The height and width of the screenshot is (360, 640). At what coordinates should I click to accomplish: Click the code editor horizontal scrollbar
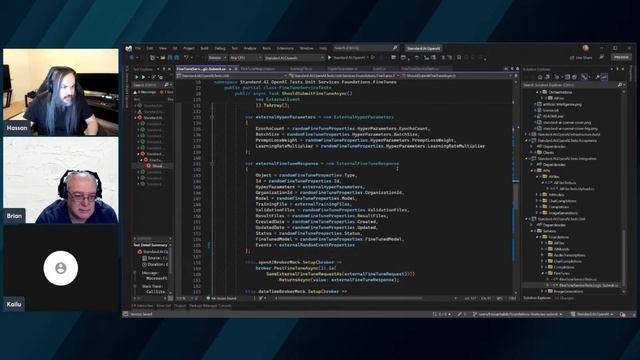click(349, 298)
